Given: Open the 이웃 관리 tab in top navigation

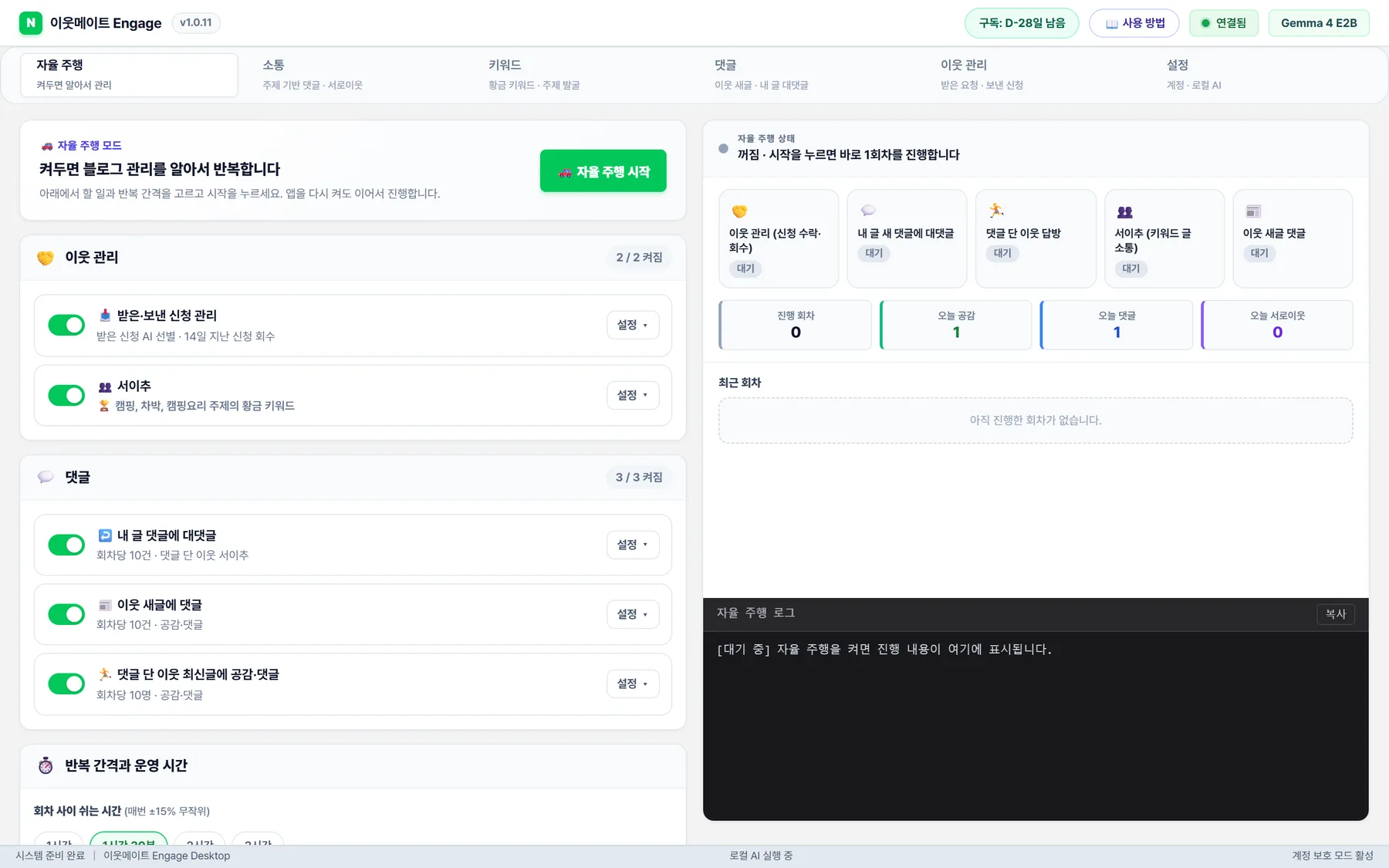Looking at the screenshot, I should click(1033, 75).
